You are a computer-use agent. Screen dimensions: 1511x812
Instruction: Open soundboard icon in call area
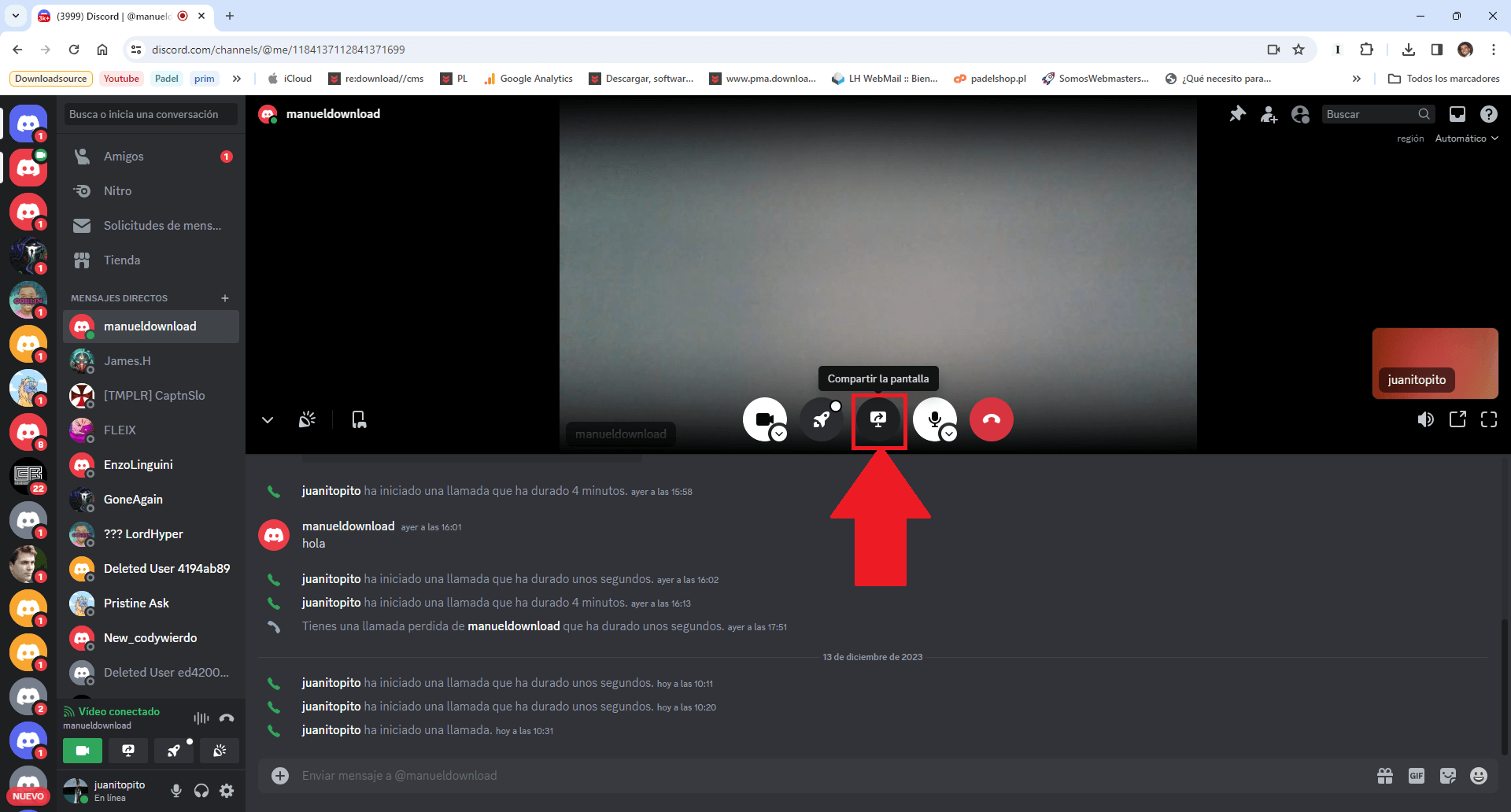point(308,419)
